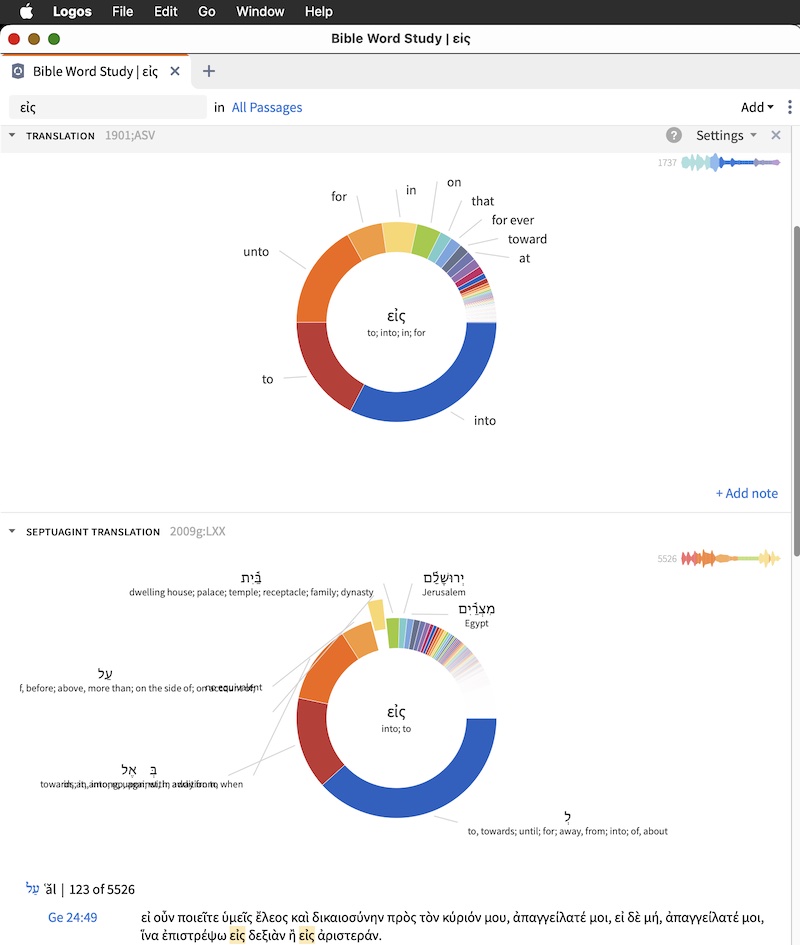
Task: Click the 'to, towards; until' chart label
Action: [567, 824]
